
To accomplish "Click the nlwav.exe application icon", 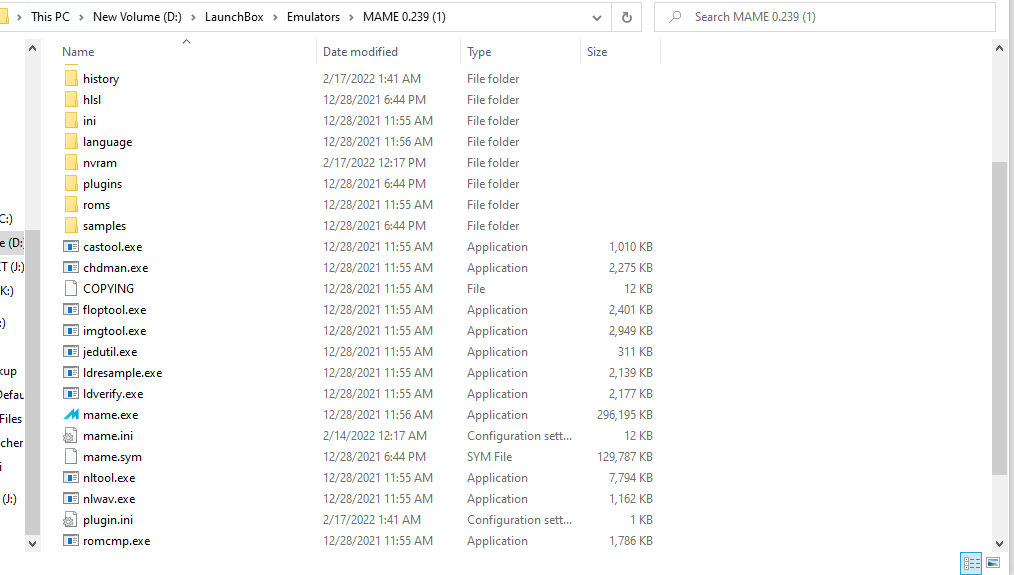I will [71, 499].
